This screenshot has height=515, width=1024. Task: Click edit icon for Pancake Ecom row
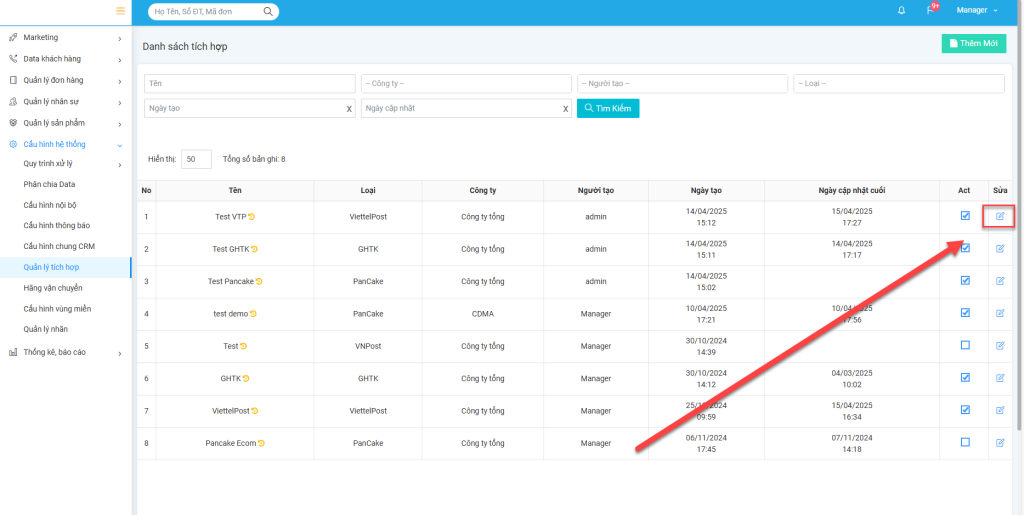pos(1000,442)
